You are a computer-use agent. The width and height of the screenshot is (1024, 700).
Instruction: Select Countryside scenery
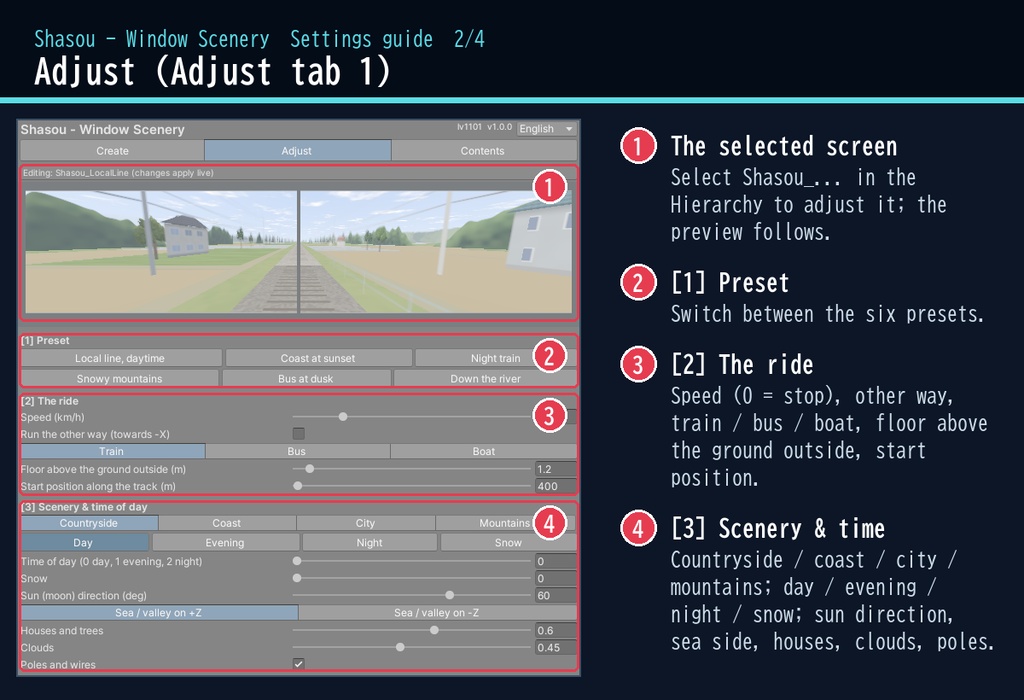pos(89,523)
